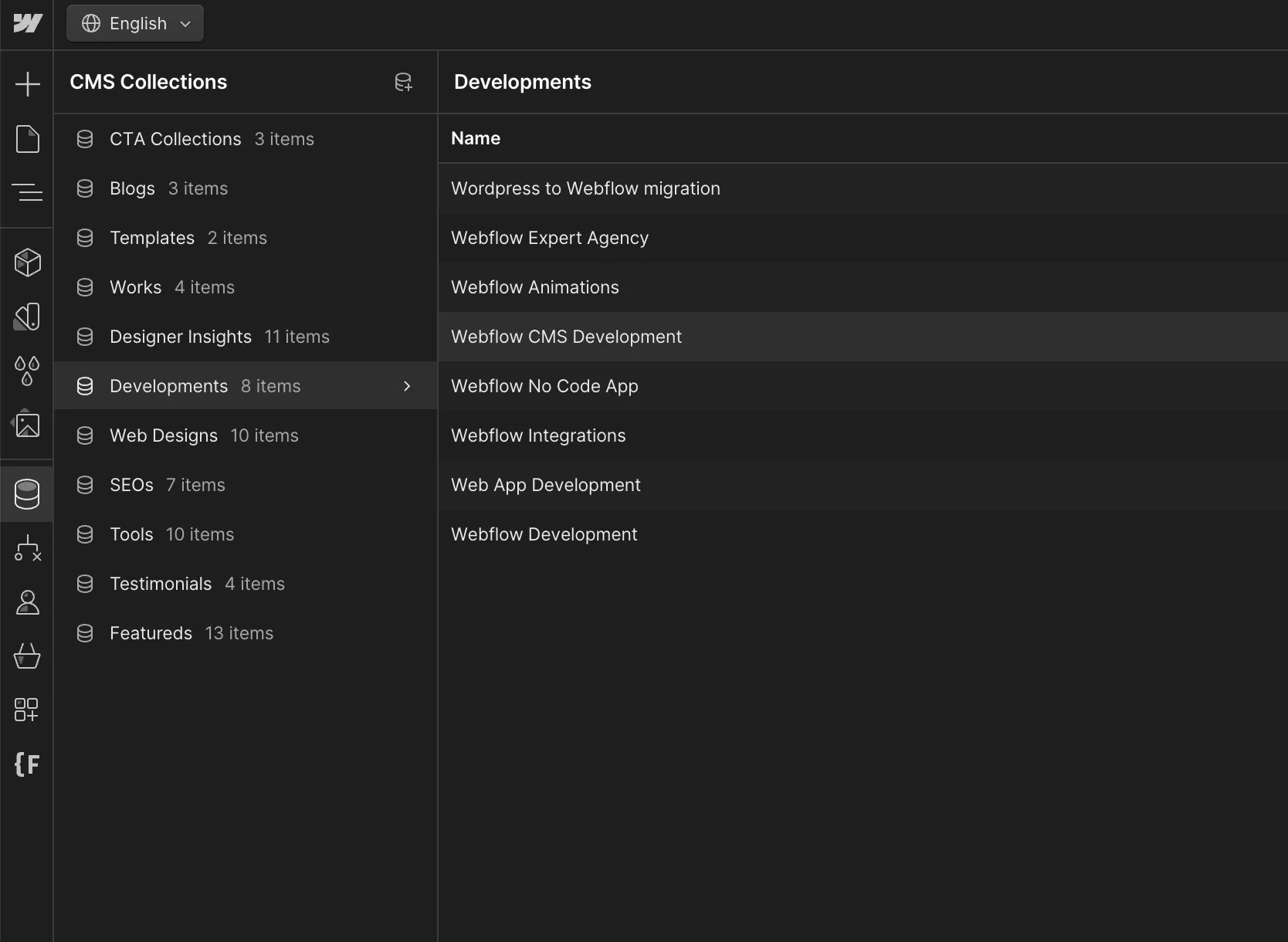Open the SEOs collection
The image size is (1288, 942).
[246, 485]
